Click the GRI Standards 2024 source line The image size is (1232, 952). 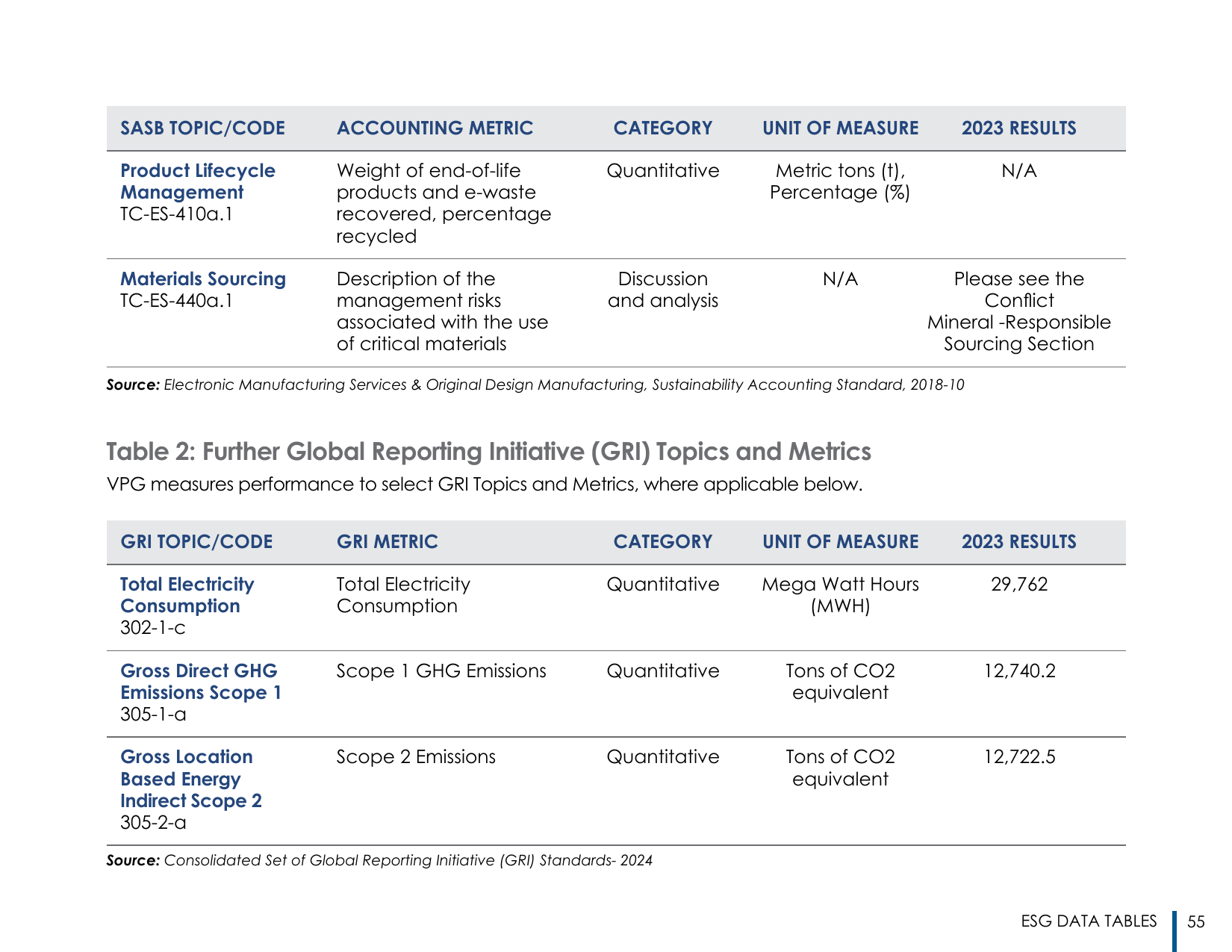tap(379, 860)
